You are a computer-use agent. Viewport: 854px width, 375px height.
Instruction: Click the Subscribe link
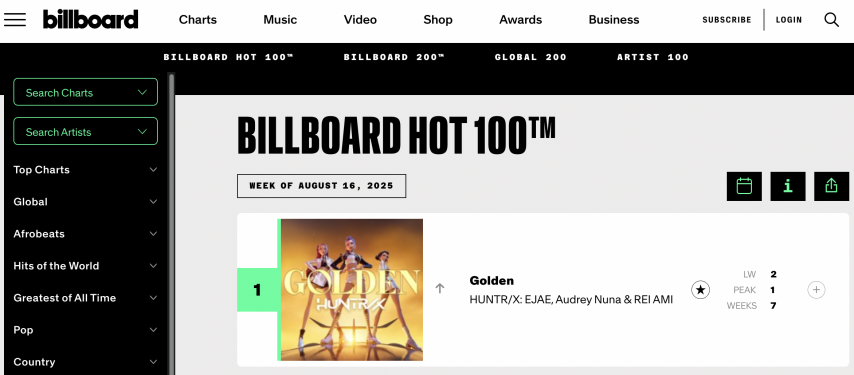click(x=727, y=20)
